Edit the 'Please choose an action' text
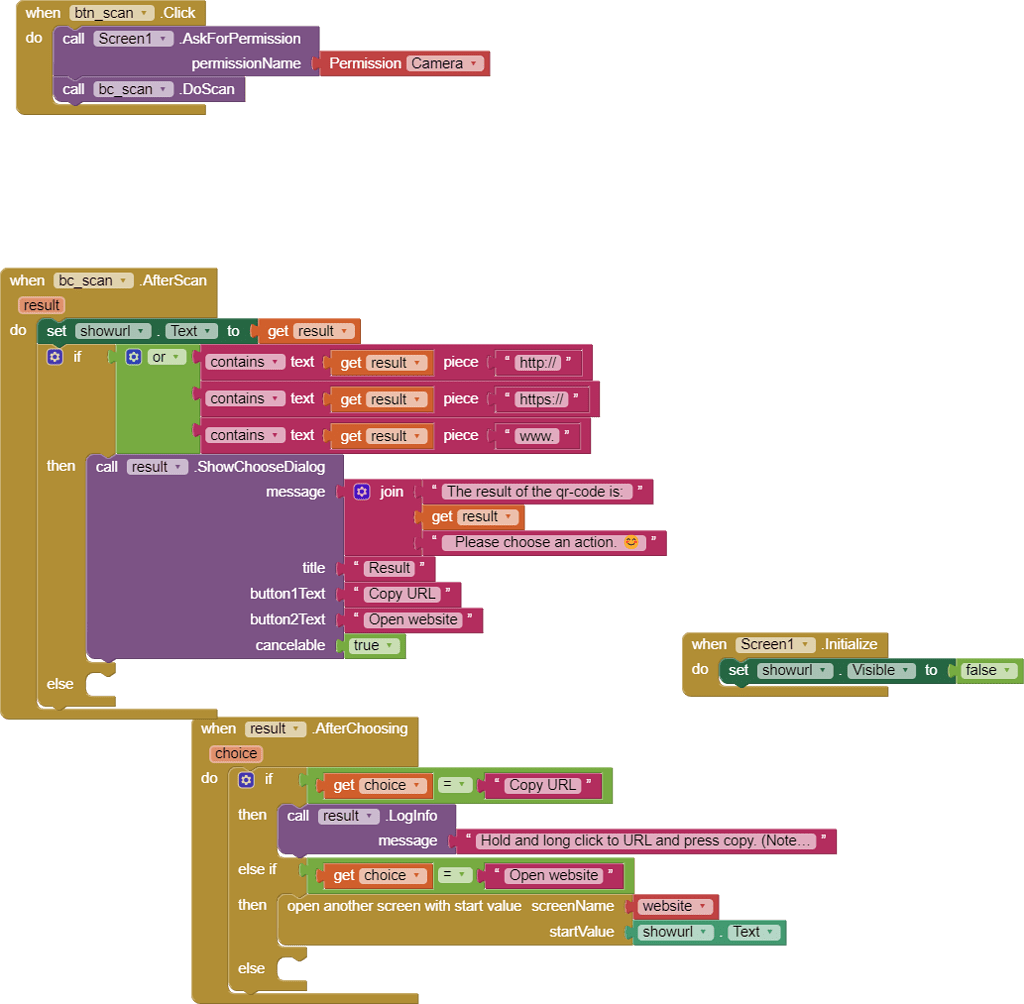The image size is (1024, 1004). 544,543
